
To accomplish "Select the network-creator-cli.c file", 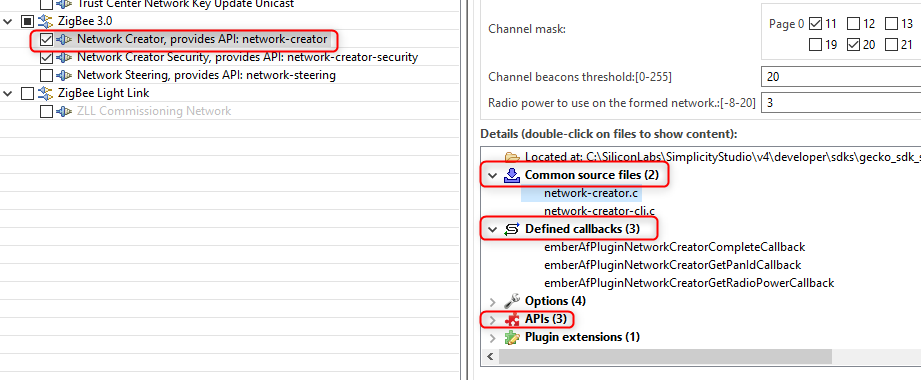I will coord(599,211).
